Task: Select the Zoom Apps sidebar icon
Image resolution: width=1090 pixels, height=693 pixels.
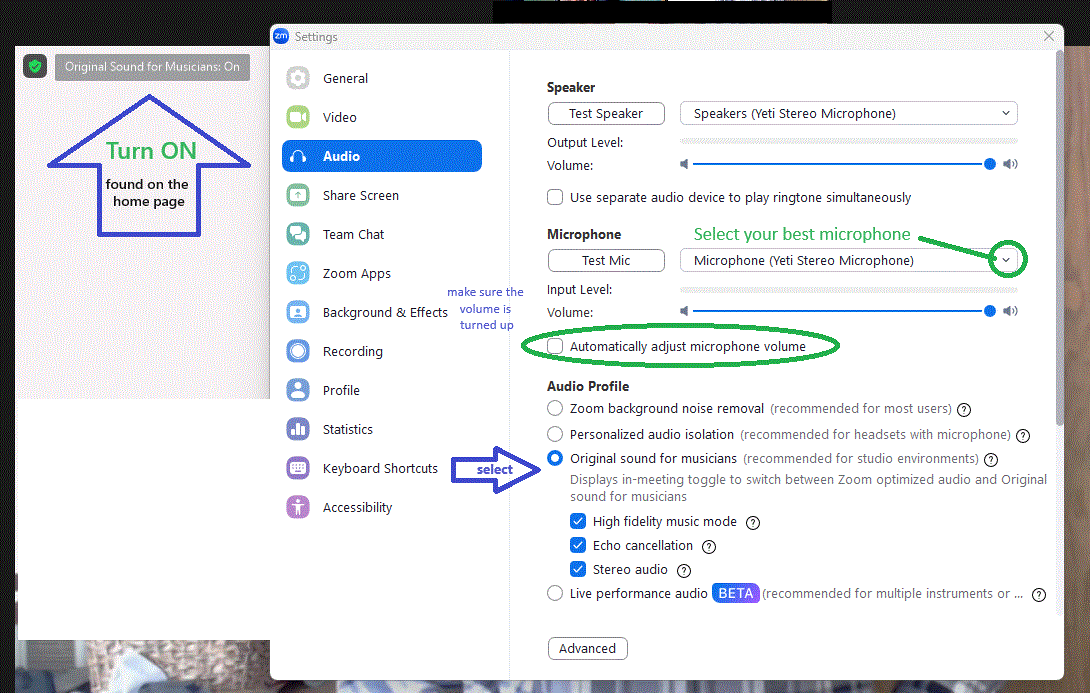Action: pyautogui.click(x=298, y=274)
